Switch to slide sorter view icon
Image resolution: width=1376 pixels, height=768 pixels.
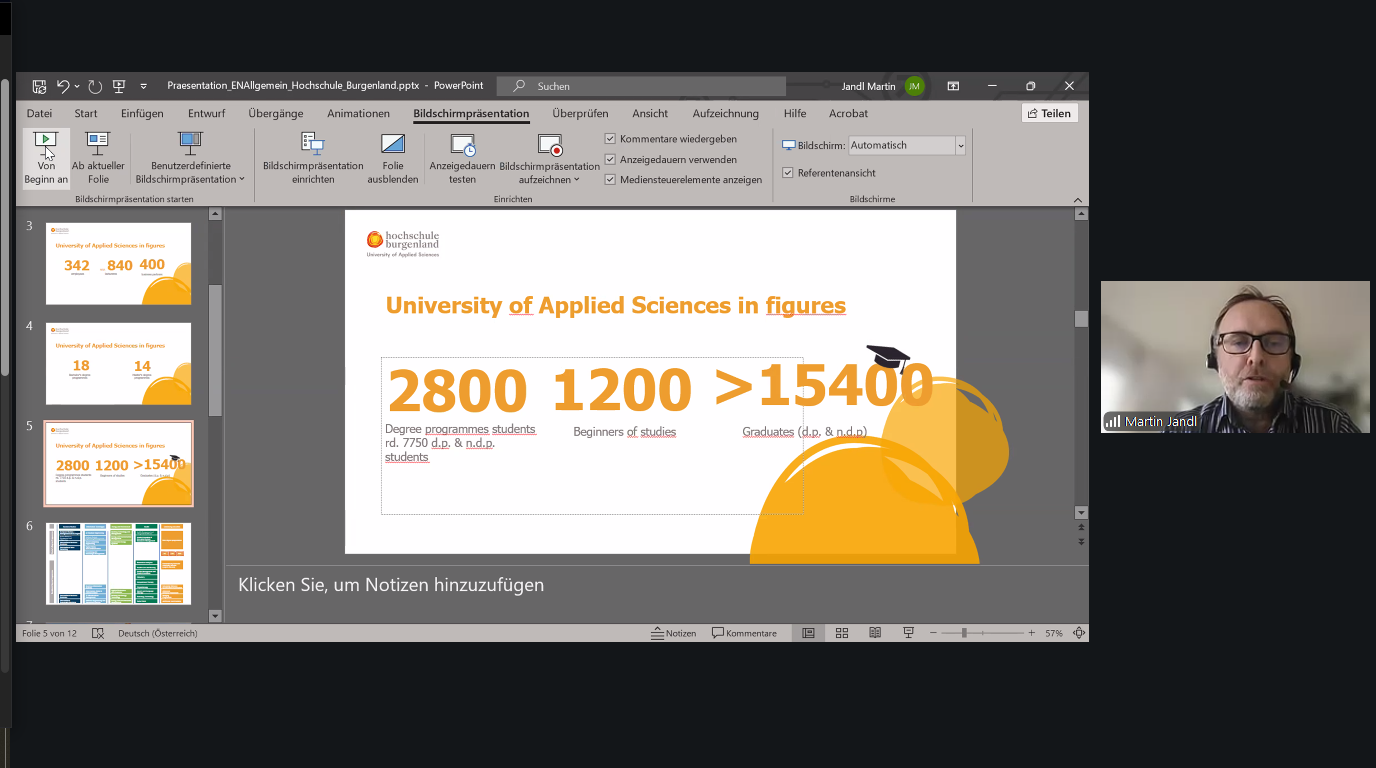click(842, 633)
